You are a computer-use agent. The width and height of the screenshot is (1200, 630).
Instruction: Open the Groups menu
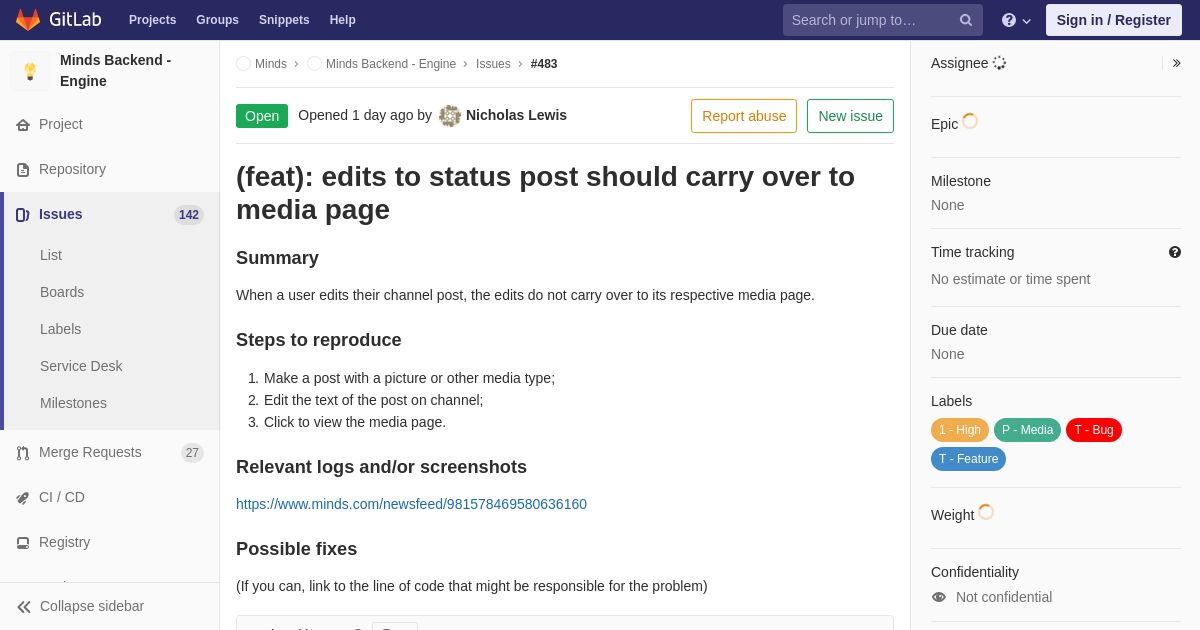click(x=217, y=20)
